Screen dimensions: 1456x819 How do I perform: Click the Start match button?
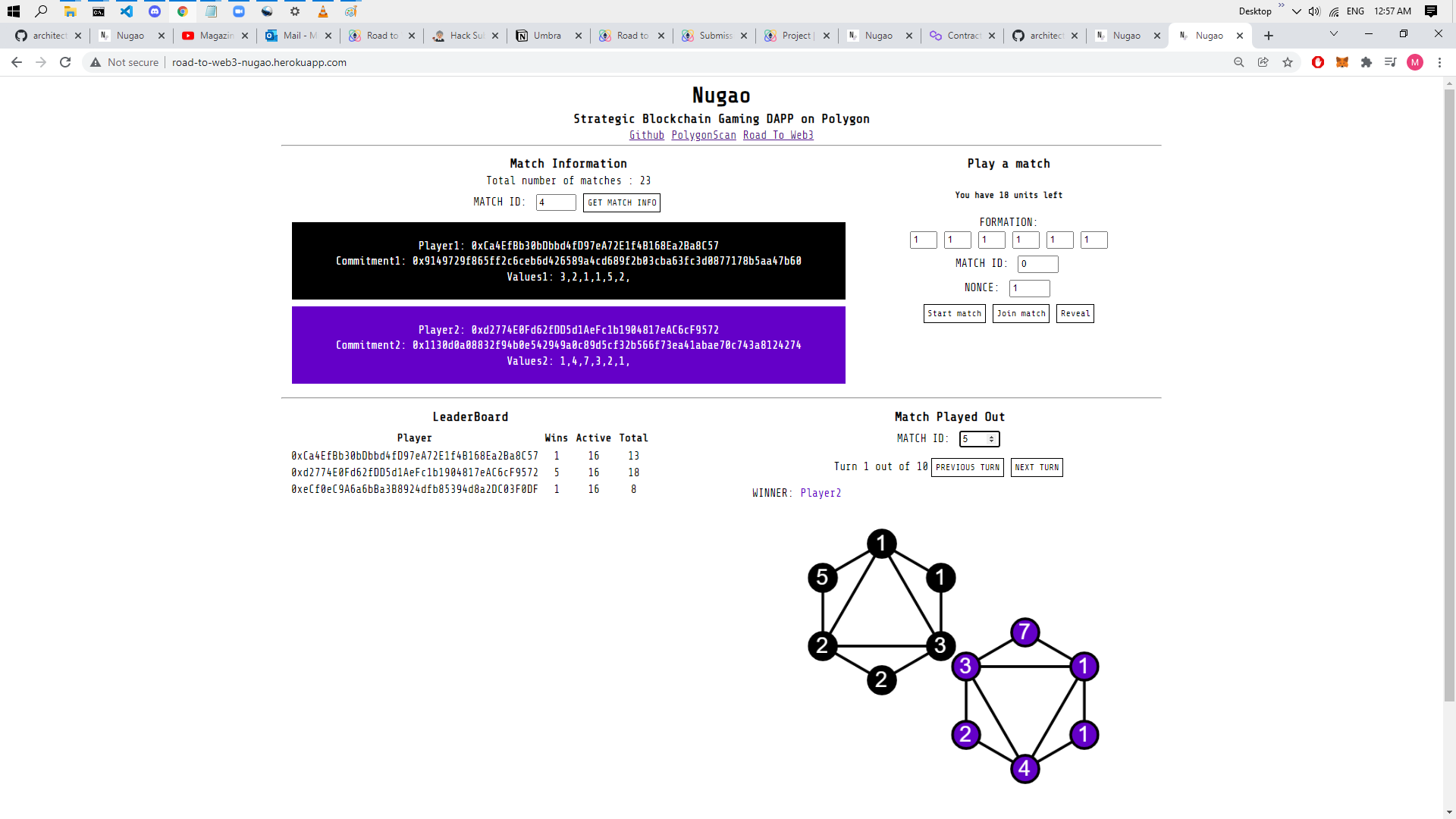click(x=955, y=313)
